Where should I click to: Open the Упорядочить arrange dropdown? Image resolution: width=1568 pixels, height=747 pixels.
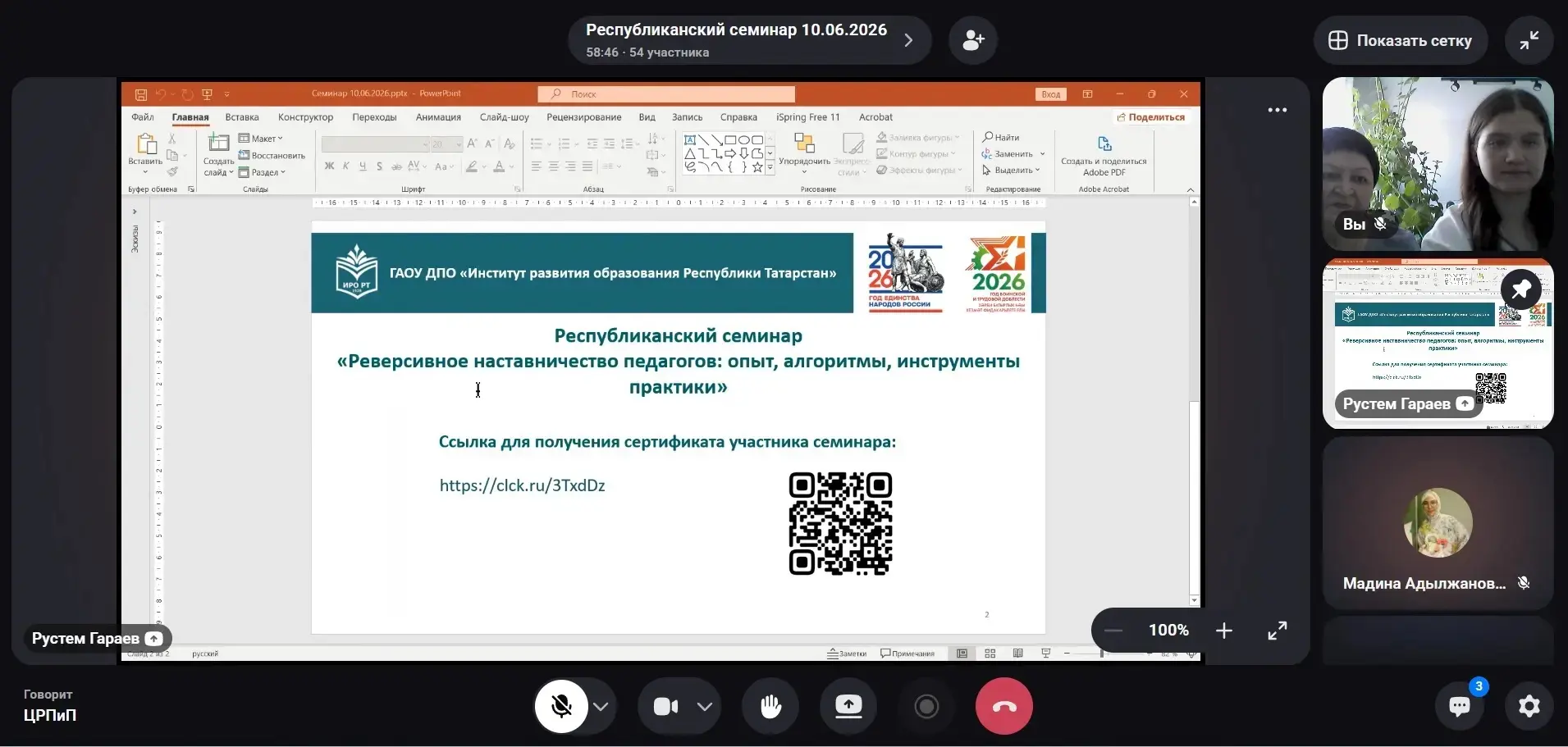point(804,153)
